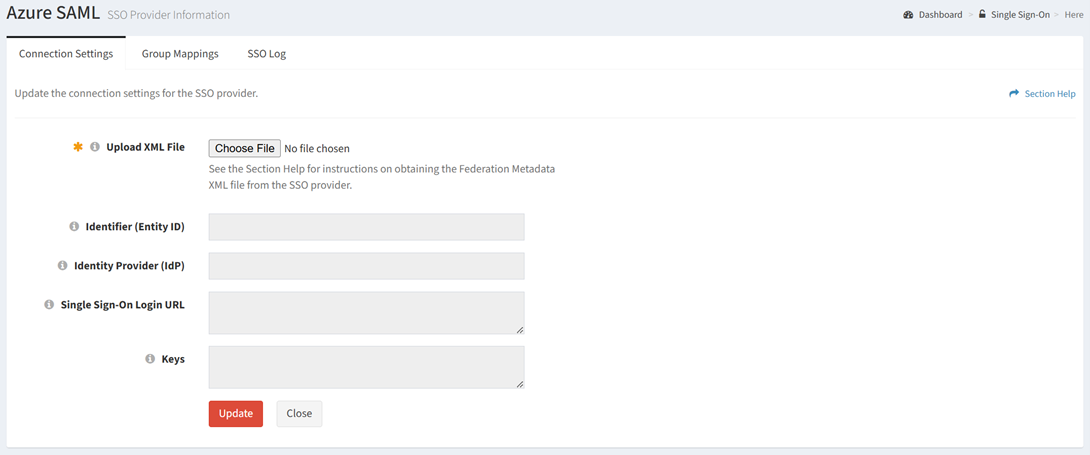Click the info icon beside Single Sign-On Login URL

pos(49,304)
